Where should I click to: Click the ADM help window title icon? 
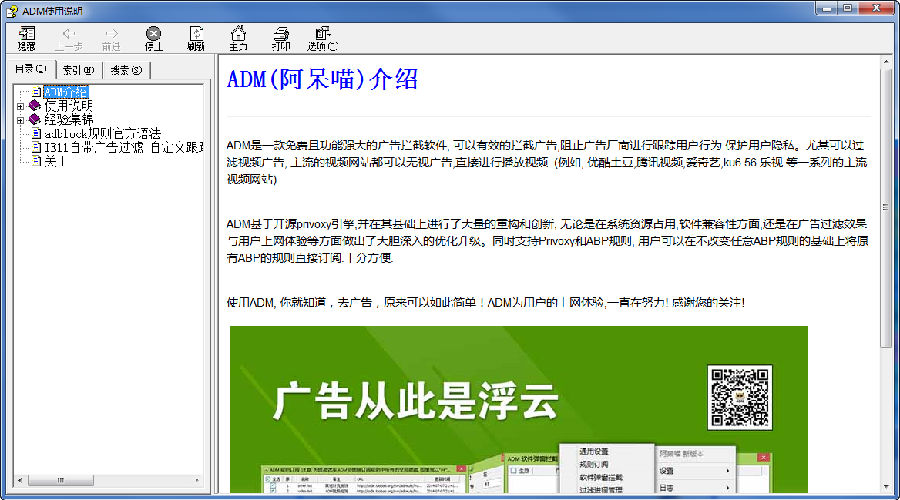coord(12,10)
